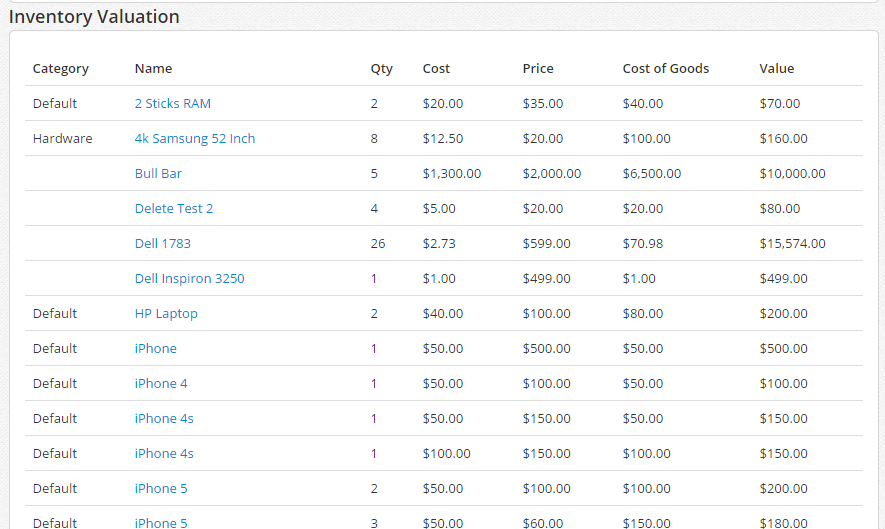Screen dimensions: 885x529
Task: Click the $15,574.00 value cell
Action: [792, 244]
